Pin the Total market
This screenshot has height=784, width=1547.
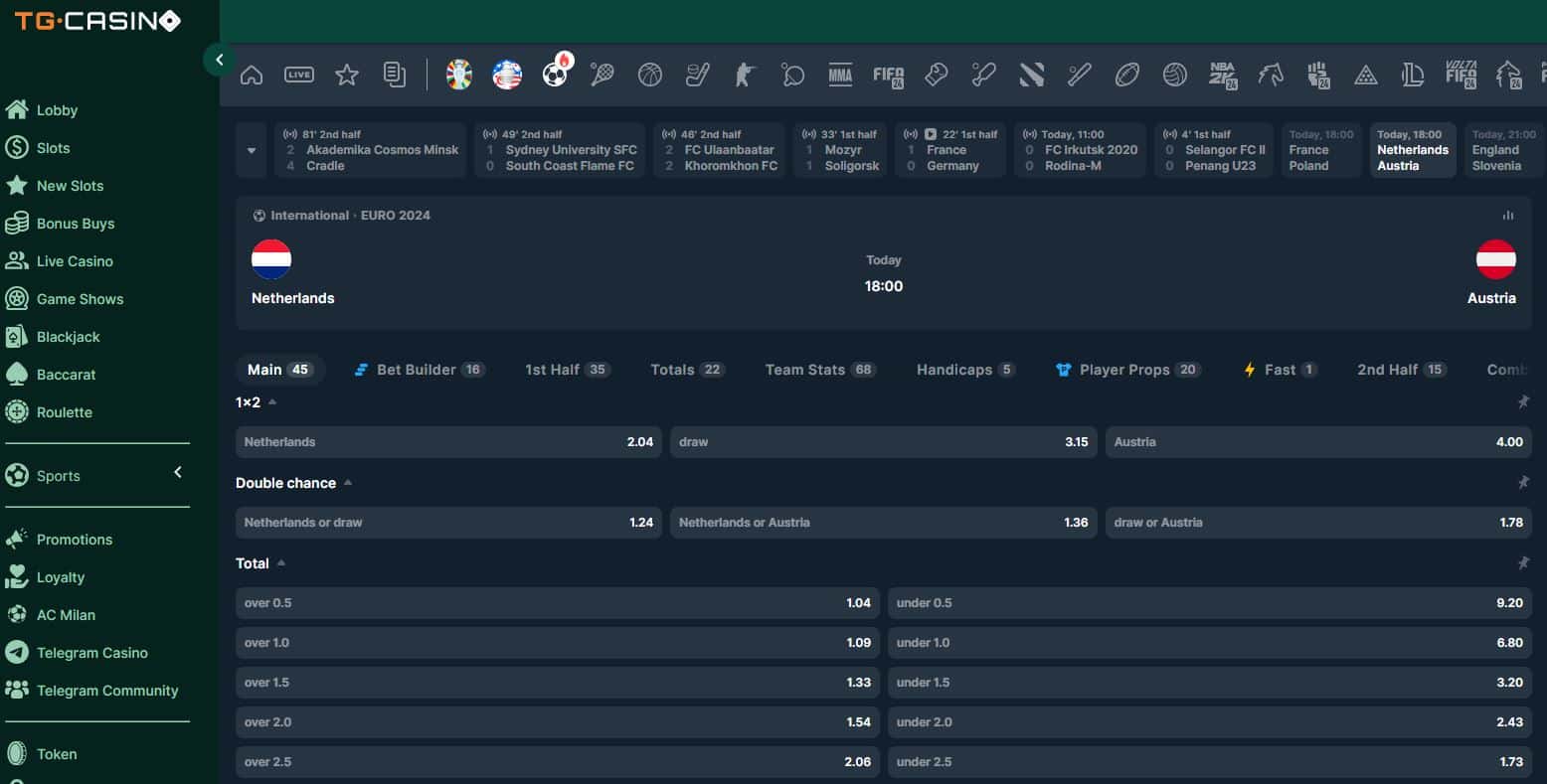pos(1523,563)
